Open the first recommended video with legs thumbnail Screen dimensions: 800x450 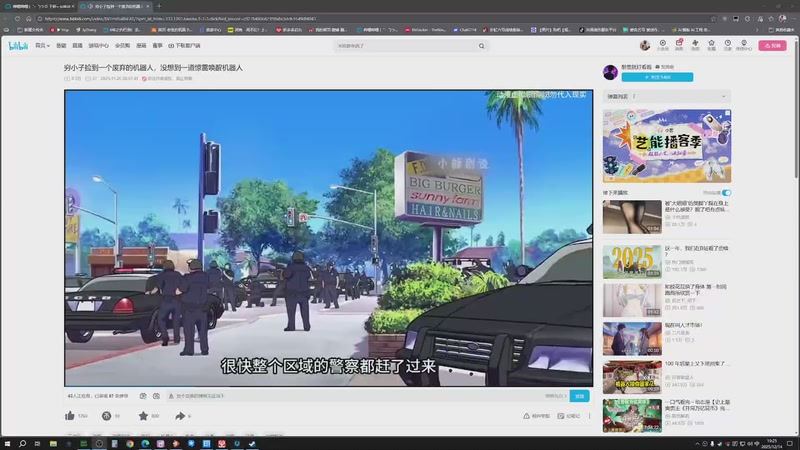pos(632,217)
